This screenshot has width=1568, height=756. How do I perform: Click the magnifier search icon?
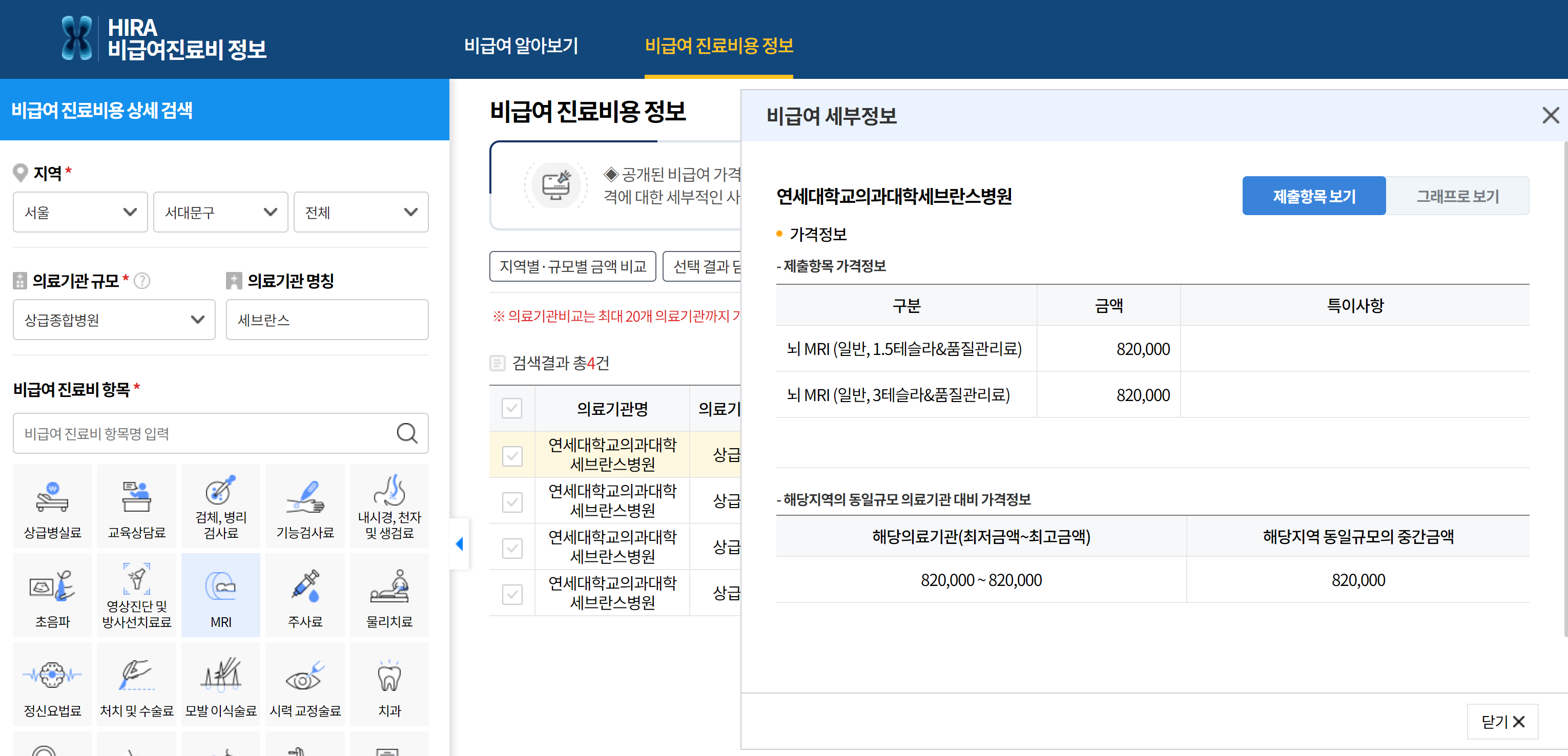point(407,433)
